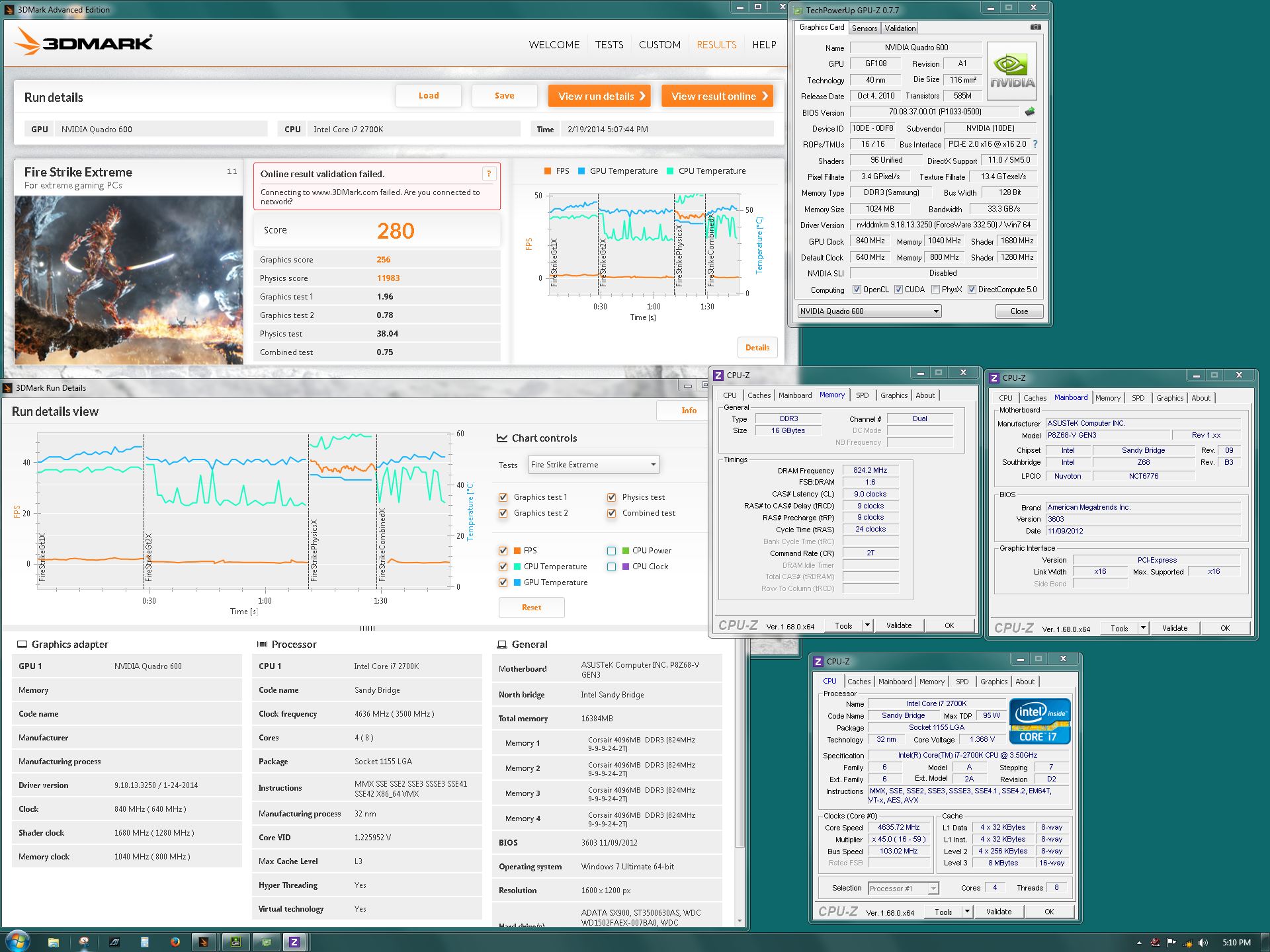Screen dimensions: 1270x952
Task: Click the View run details button
Action: (x=599, y=96)
